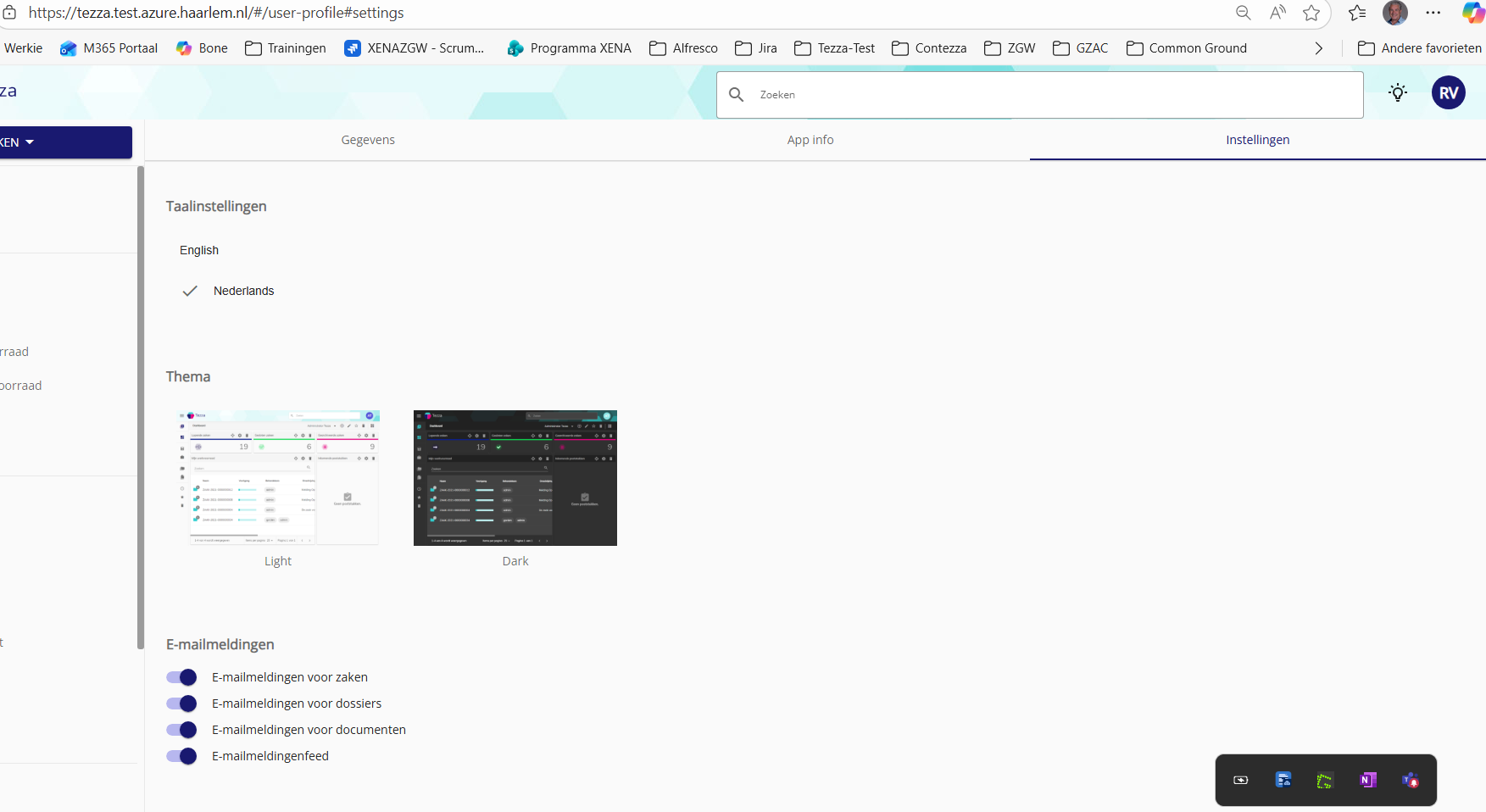Image resolution: width=1486 pixels, height=812 pixels.
Task: Click the browser zoom icon
Action: click(1243, 13)
